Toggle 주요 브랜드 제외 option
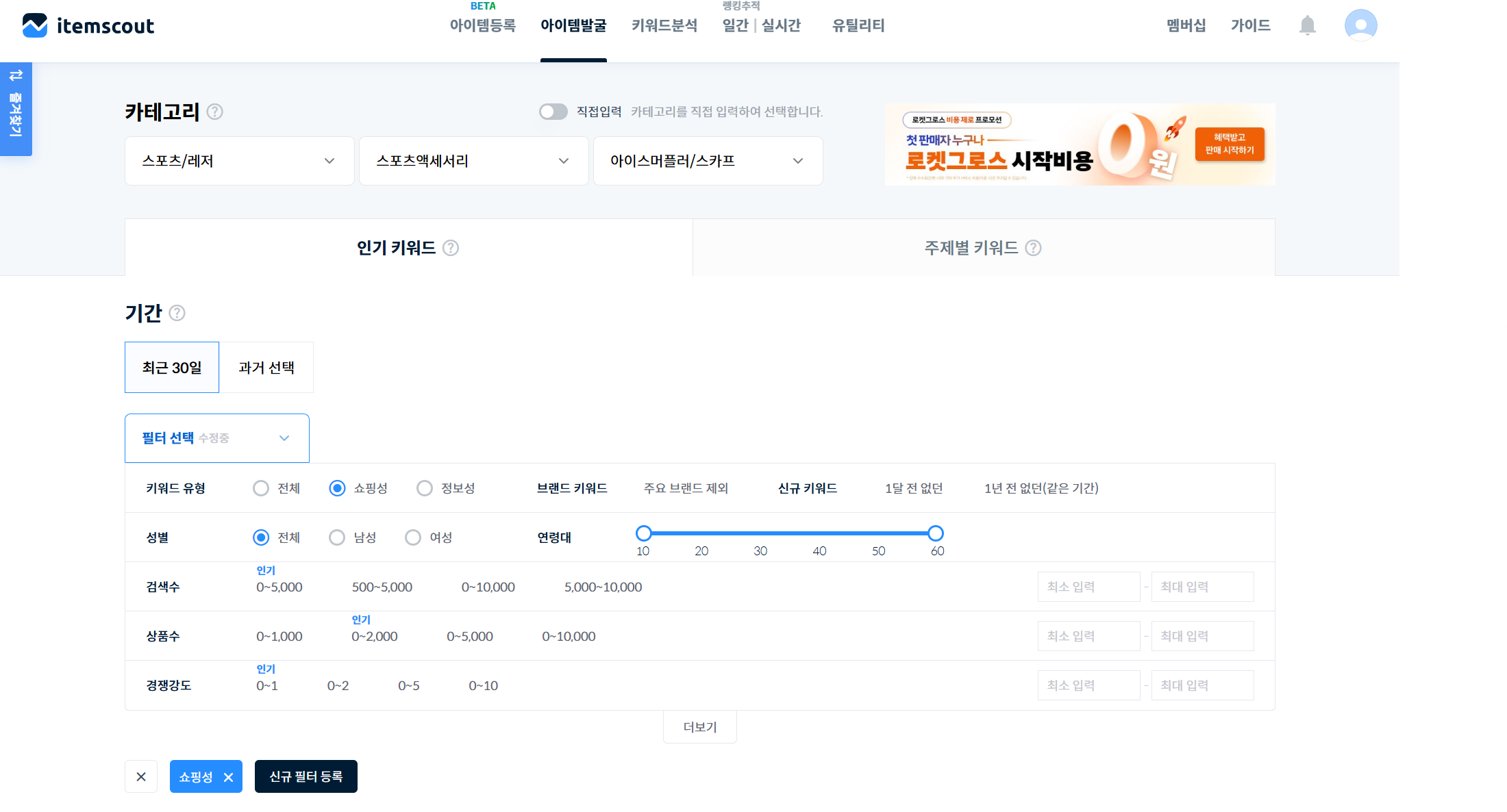1507x812 pixels. [x=686, y=488]
